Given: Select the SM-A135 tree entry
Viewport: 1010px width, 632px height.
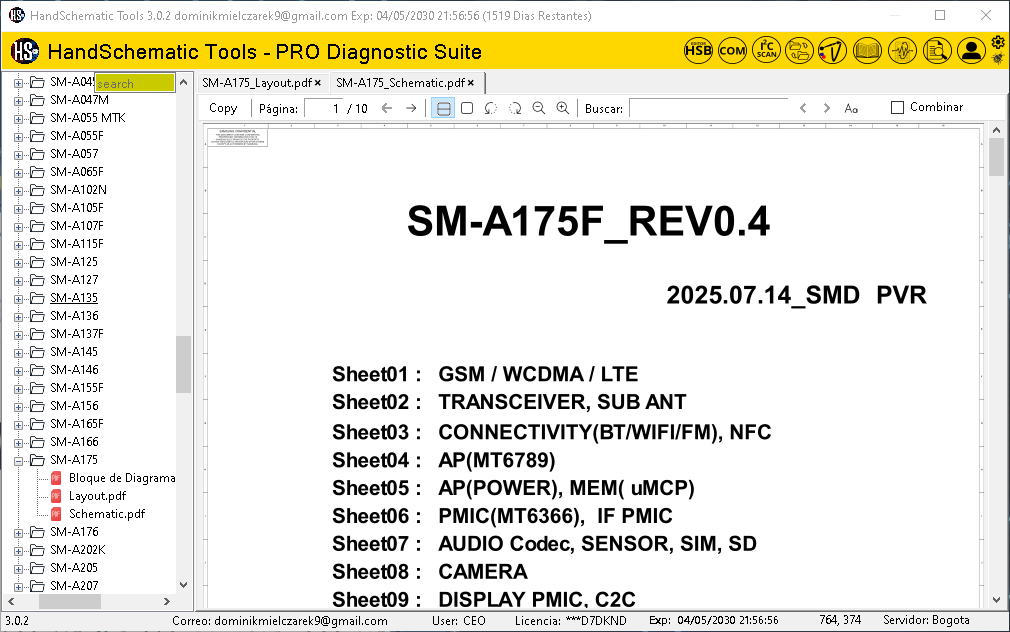Looking at the screenshot, I should pyautogui.click(x=74, y=298).
